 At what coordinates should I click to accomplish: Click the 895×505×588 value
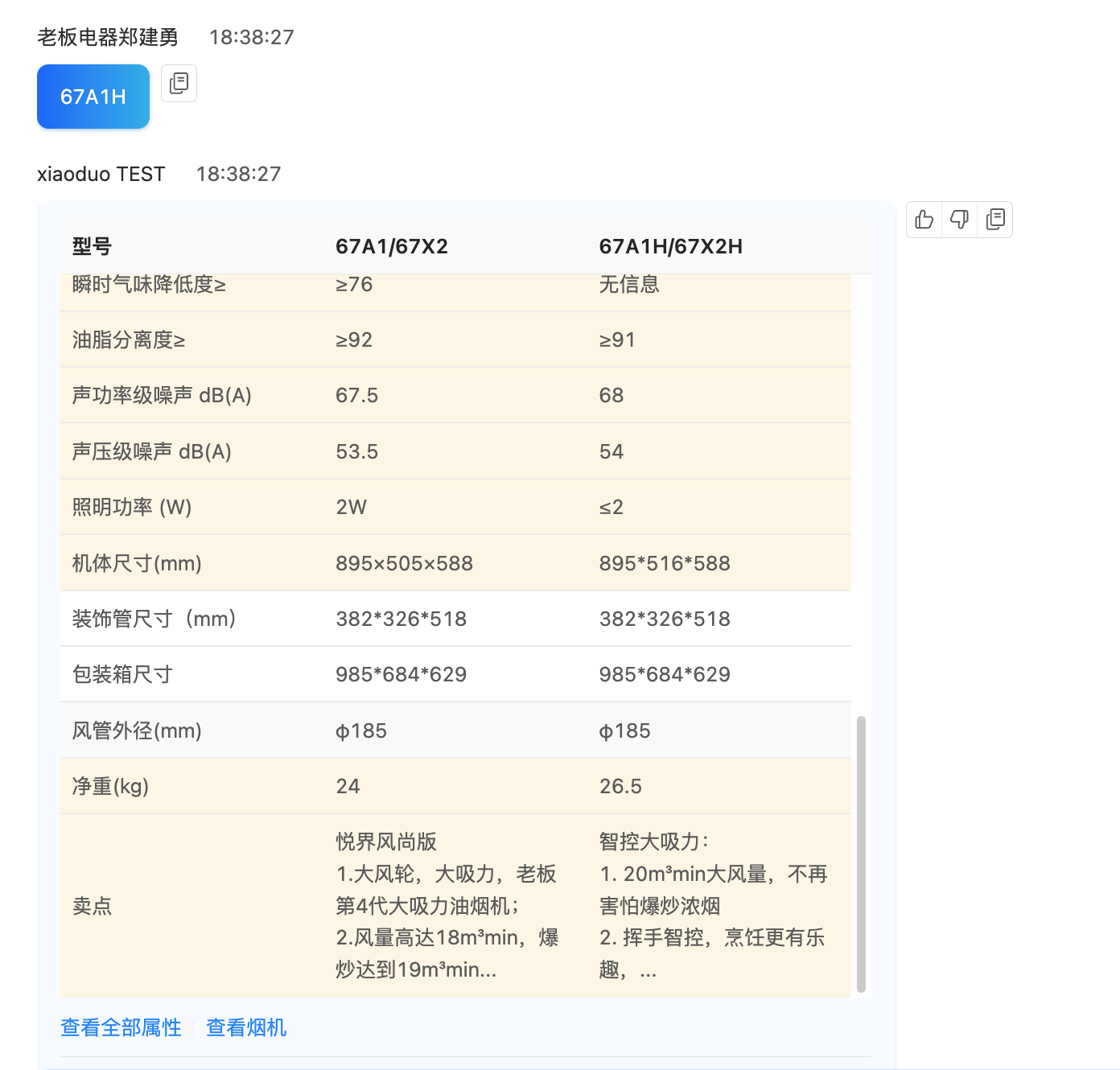click(x=405, y=563)
